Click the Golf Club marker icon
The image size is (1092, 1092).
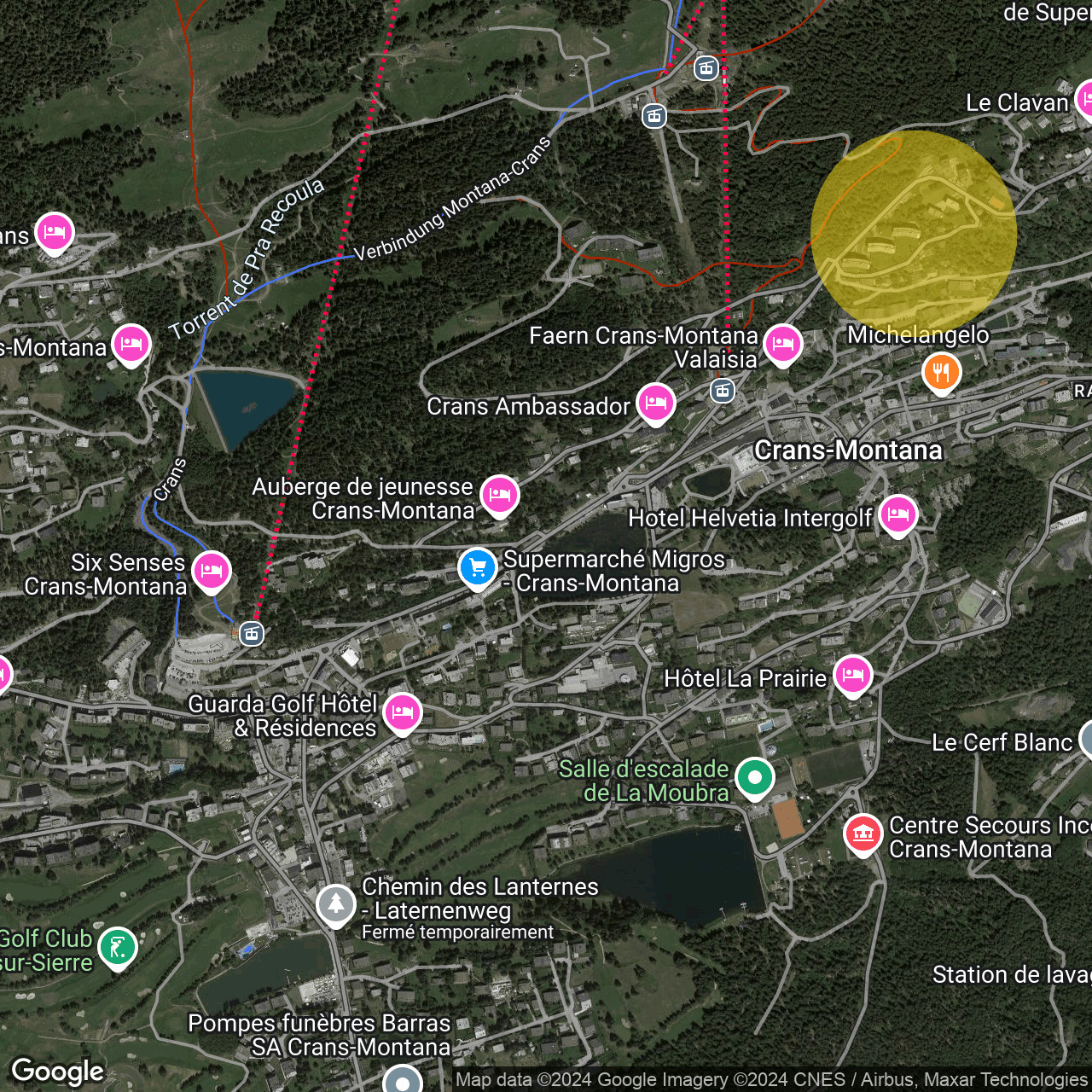click(118, 947)
